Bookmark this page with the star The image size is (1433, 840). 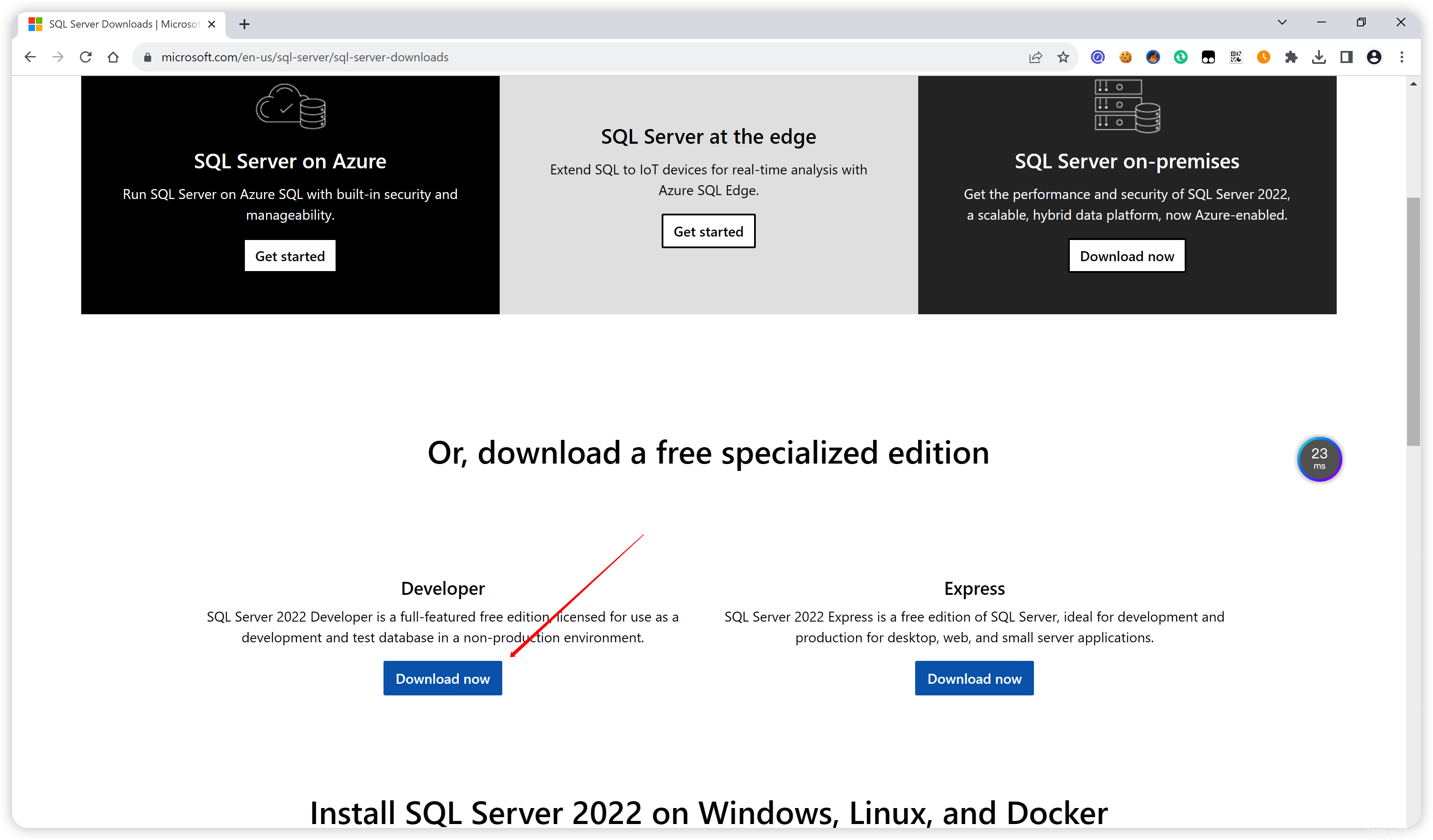point(1063,57)
